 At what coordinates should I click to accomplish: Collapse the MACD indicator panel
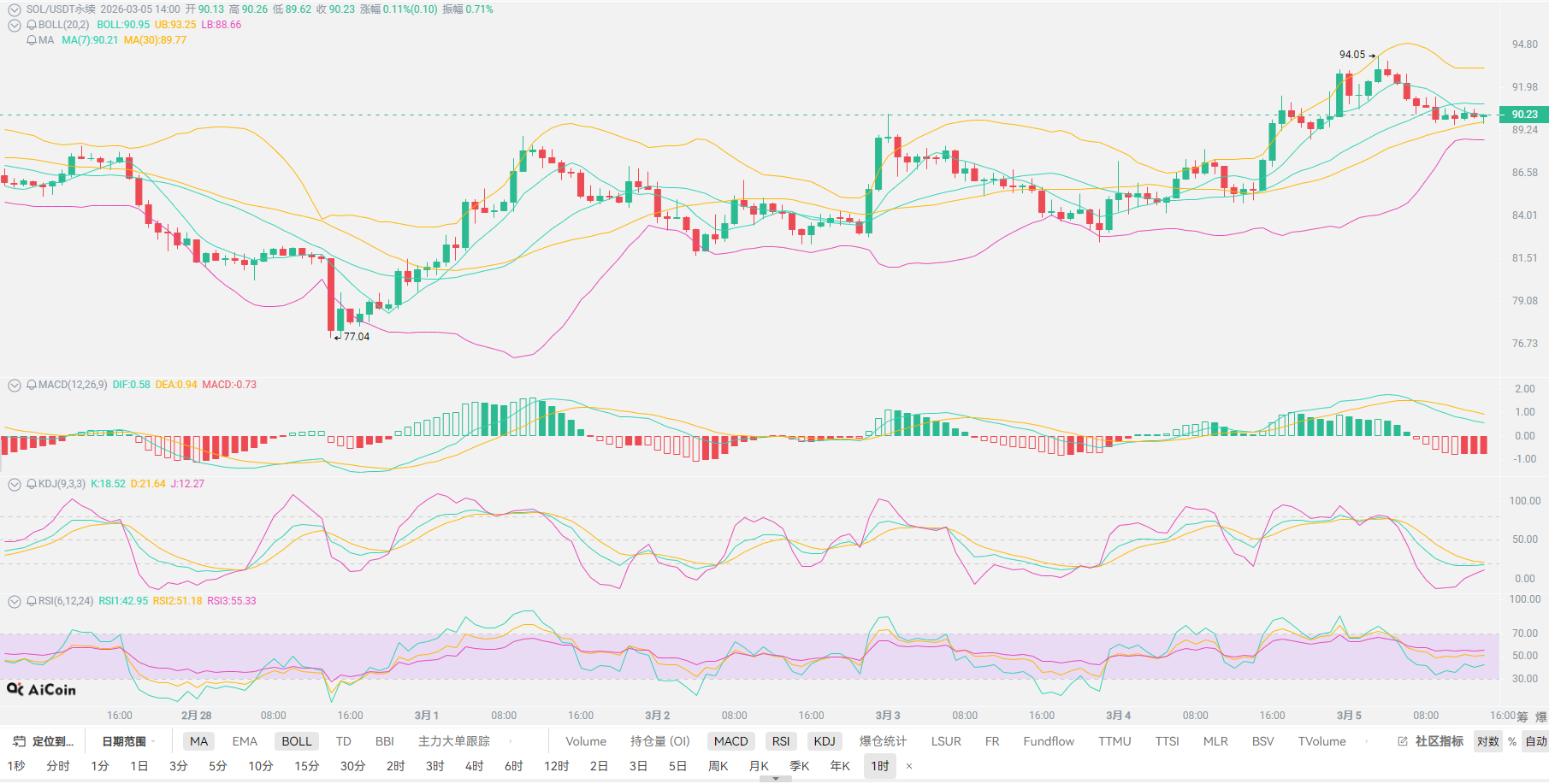click(15, 385)
